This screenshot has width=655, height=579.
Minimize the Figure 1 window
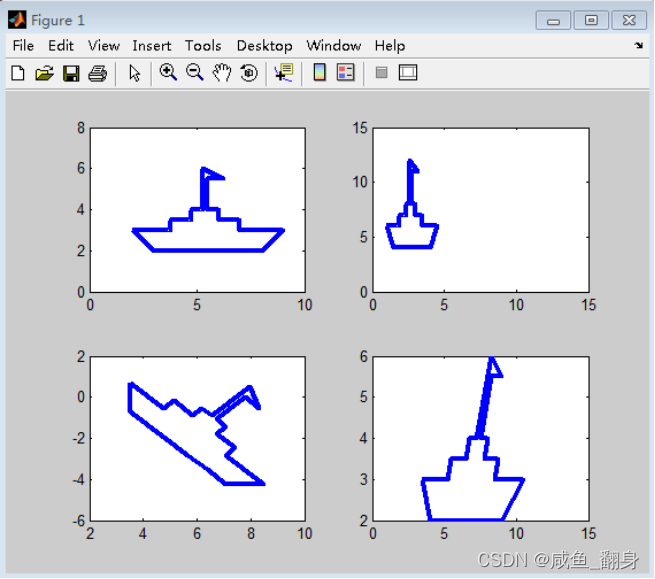(553, 20)
